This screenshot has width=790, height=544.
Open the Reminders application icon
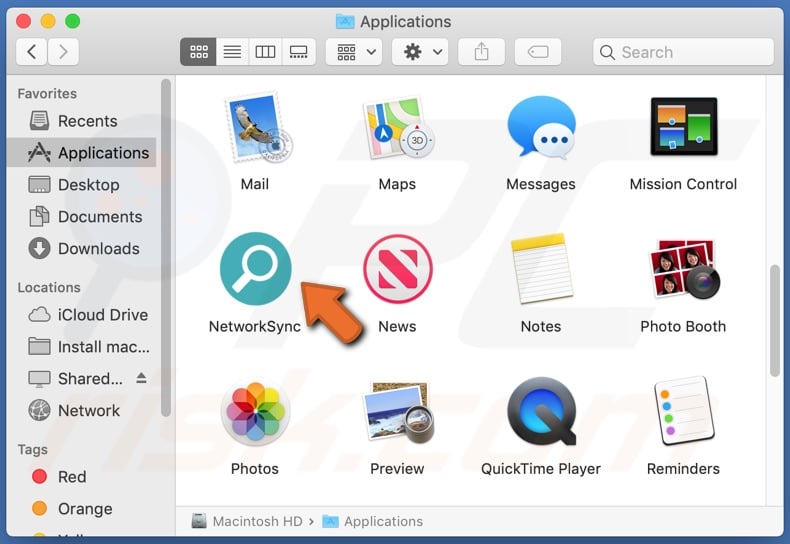pos(684,412)
